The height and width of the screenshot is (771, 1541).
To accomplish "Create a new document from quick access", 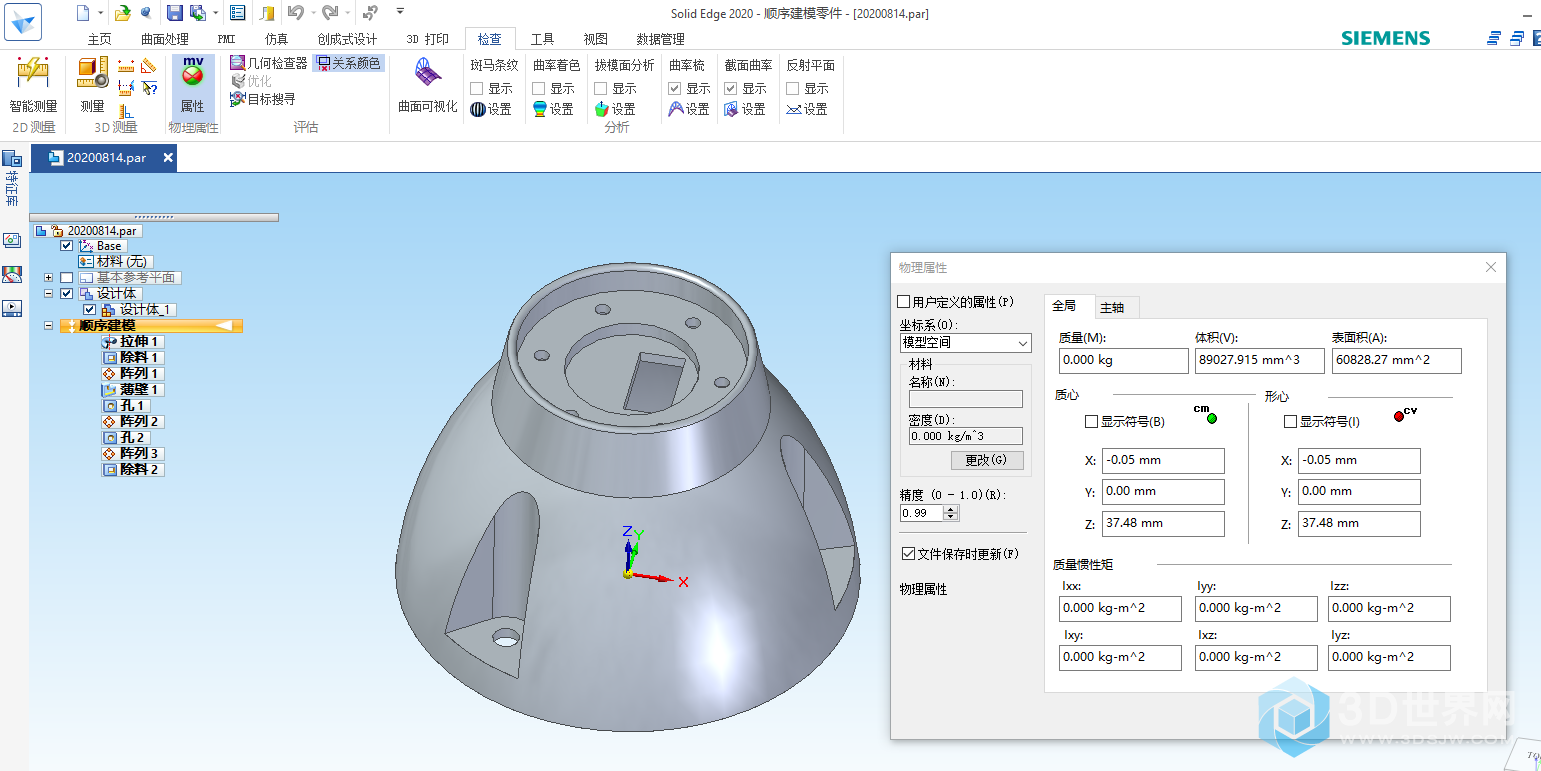I will point(84,13).
